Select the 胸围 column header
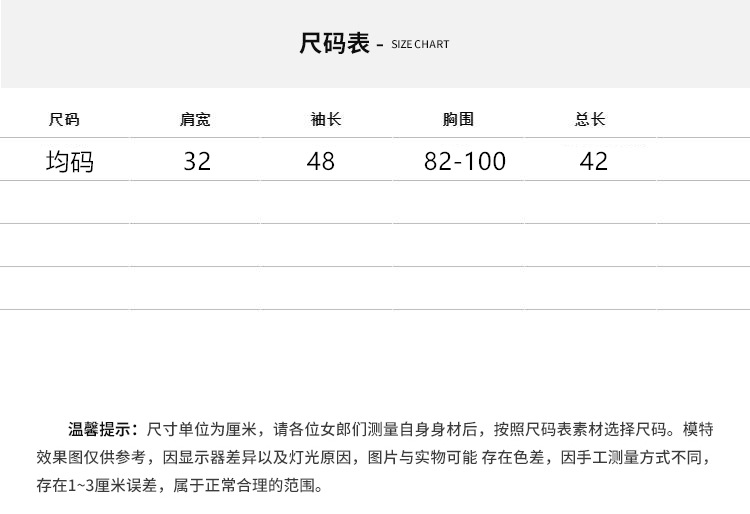This screenshot has height=514, width=750. pyautogui.click(x=458, y=119)
